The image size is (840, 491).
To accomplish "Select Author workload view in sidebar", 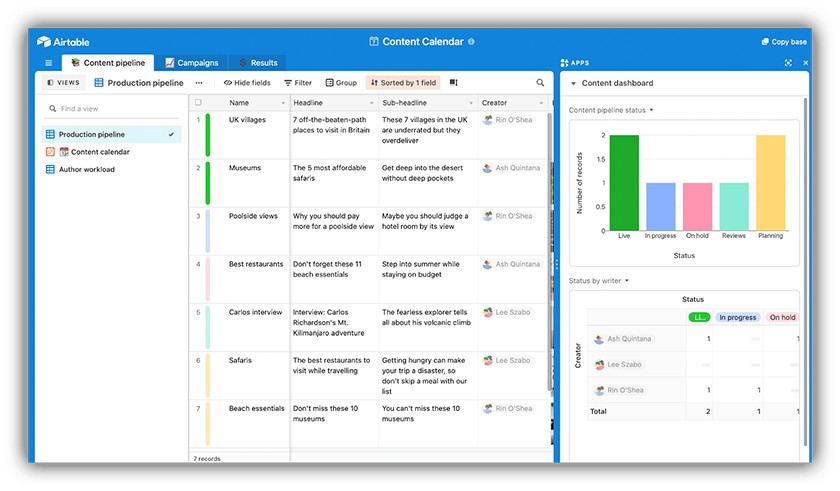I will [111, 169].
